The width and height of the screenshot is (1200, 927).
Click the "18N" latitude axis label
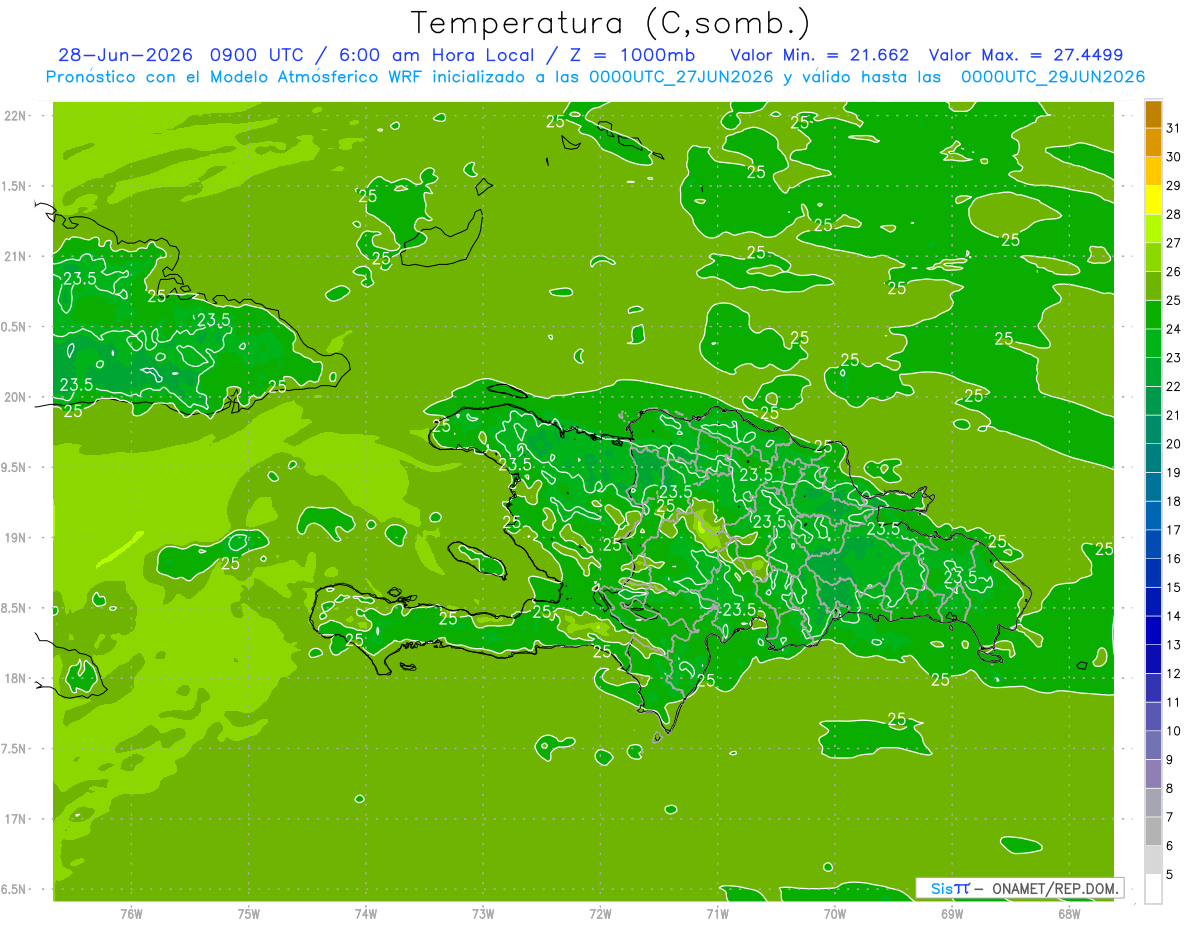(x=16, y=678)
